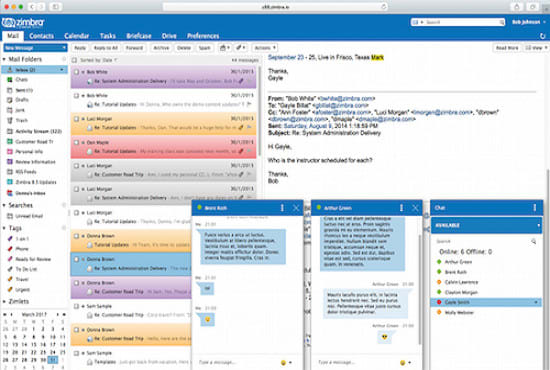This screenshot has width=550, height=370.
Task: Click the Spam button
Action: click(204, 48)
